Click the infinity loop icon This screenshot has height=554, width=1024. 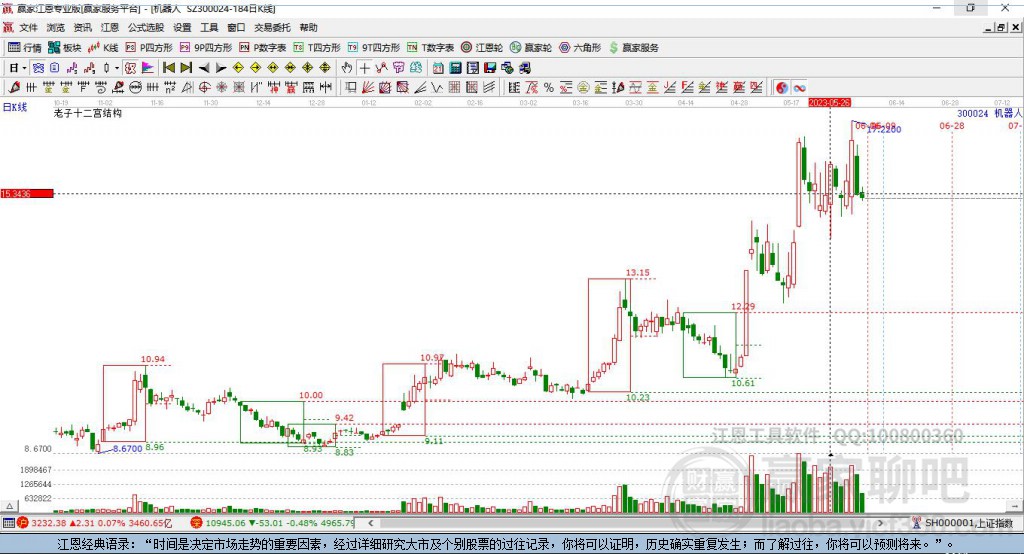[x=799, y=88]
